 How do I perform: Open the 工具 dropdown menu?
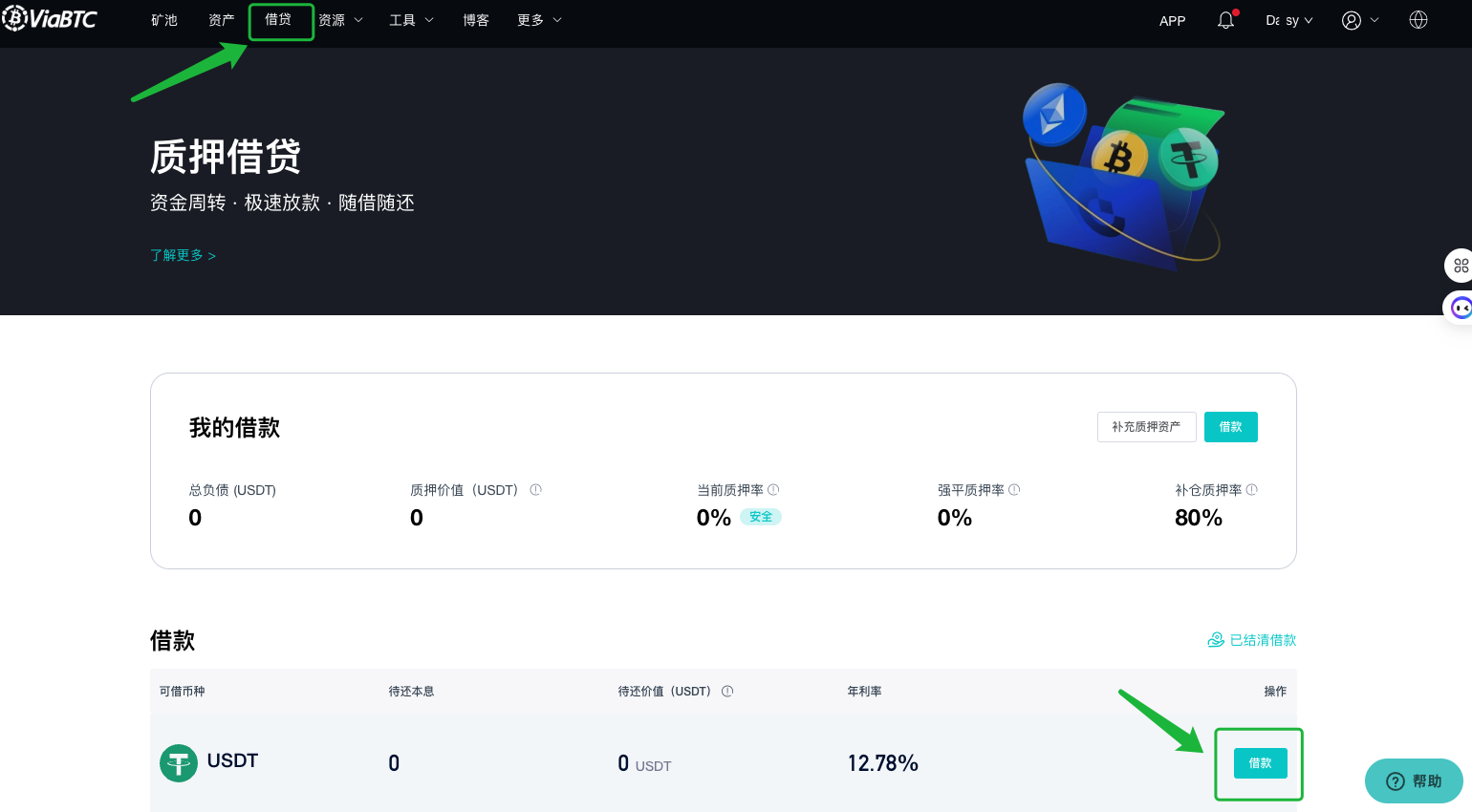click(411, 19)
